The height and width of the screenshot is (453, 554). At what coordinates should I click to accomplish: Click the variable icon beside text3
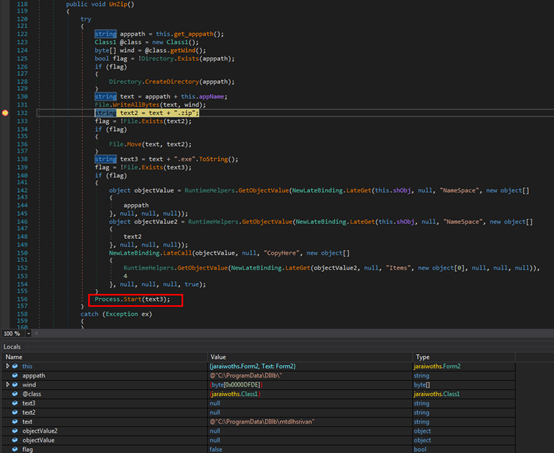click(x=15, y=403)
